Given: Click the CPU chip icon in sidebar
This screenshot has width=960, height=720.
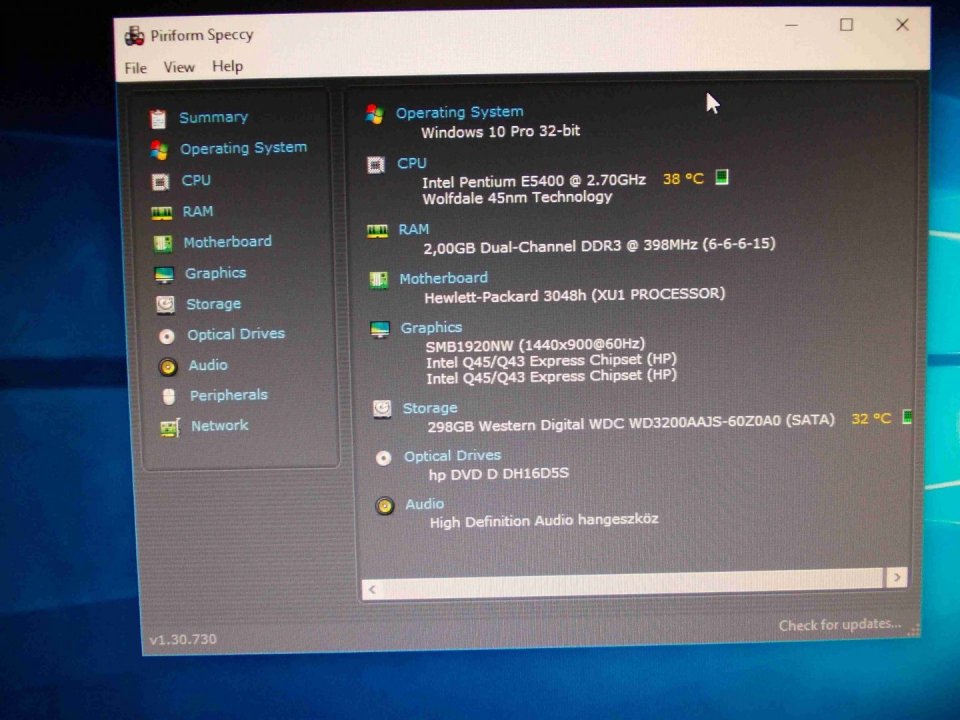Looking at the screenshot, I should point(160,182).
